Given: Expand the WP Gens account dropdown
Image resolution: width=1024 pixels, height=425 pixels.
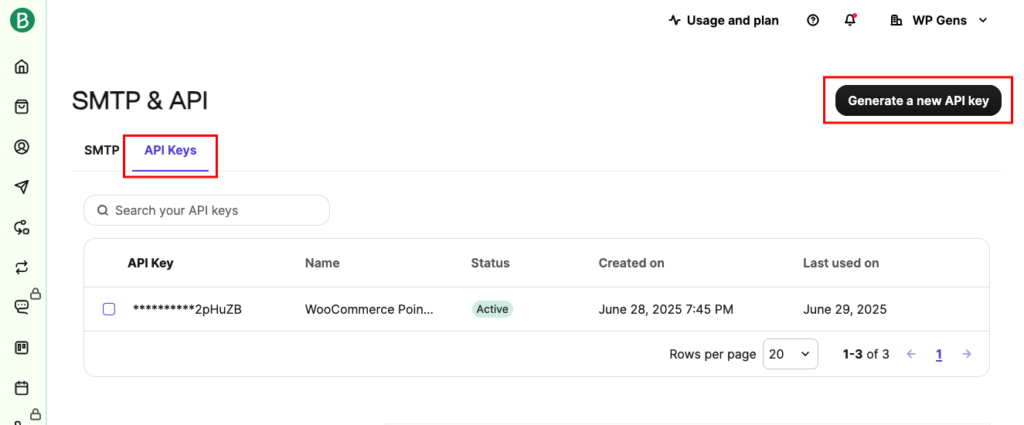Looking at the screenshot, I should (938, 20).
